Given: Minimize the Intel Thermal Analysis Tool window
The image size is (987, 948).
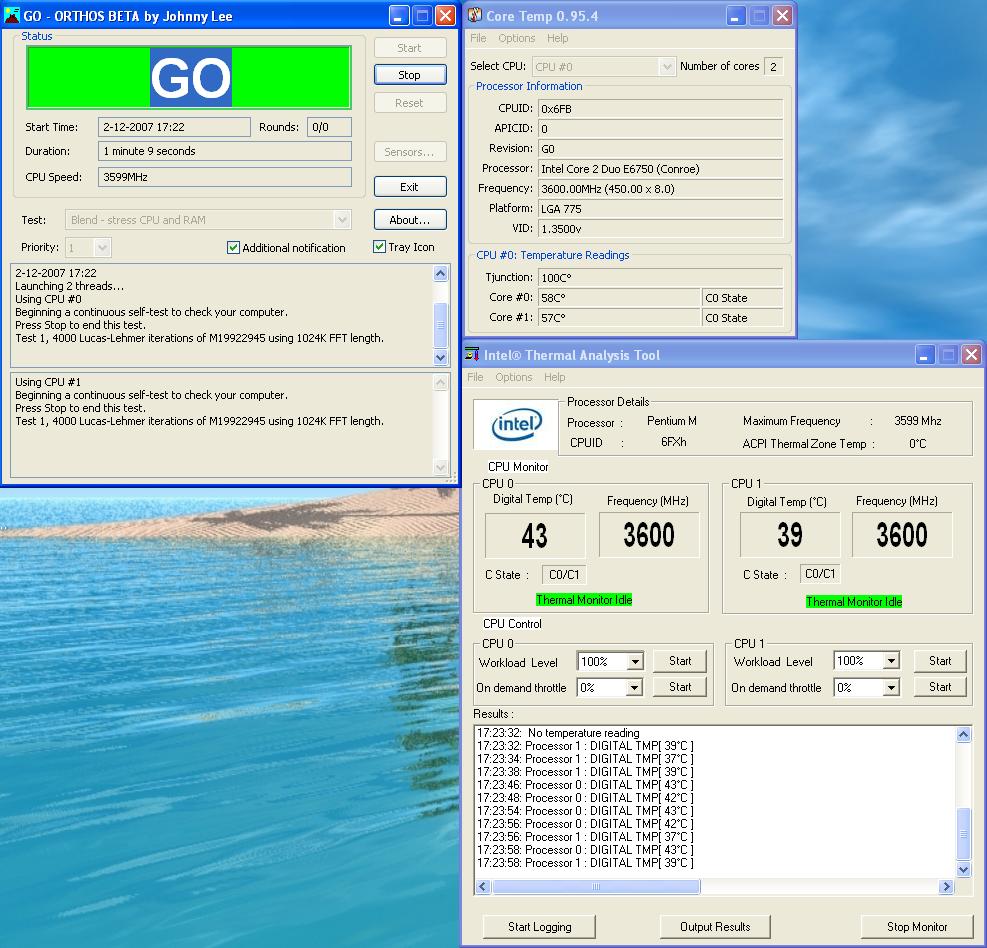Looking at the screenshot, I should point(924,355).
